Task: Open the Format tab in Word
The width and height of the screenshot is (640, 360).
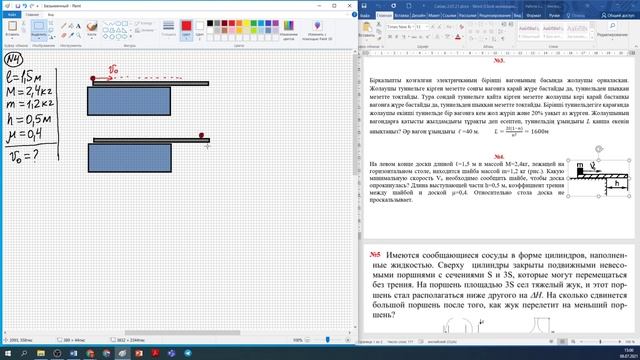Action: point(534,16)
